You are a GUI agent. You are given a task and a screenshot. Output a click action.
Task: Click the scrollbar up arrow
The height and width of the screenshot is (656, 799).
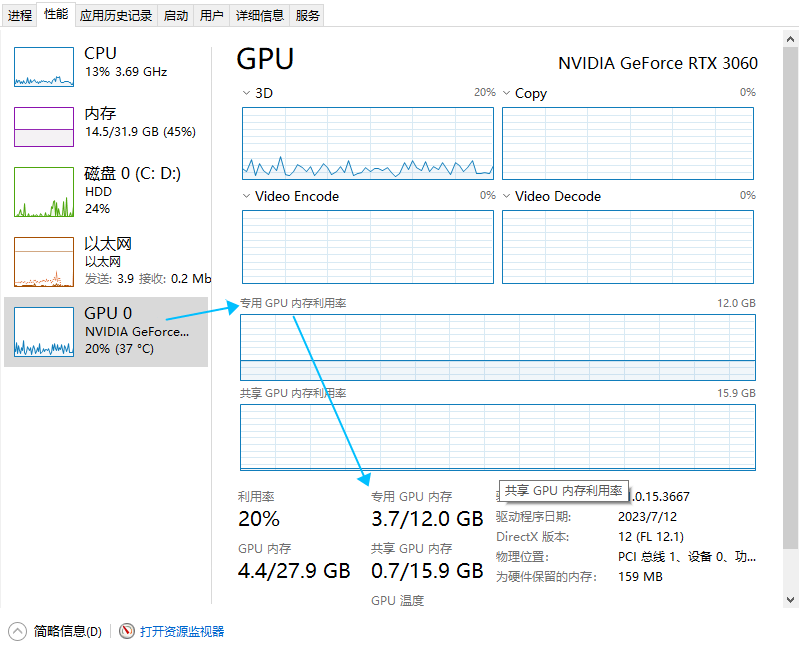click(790, 39)
